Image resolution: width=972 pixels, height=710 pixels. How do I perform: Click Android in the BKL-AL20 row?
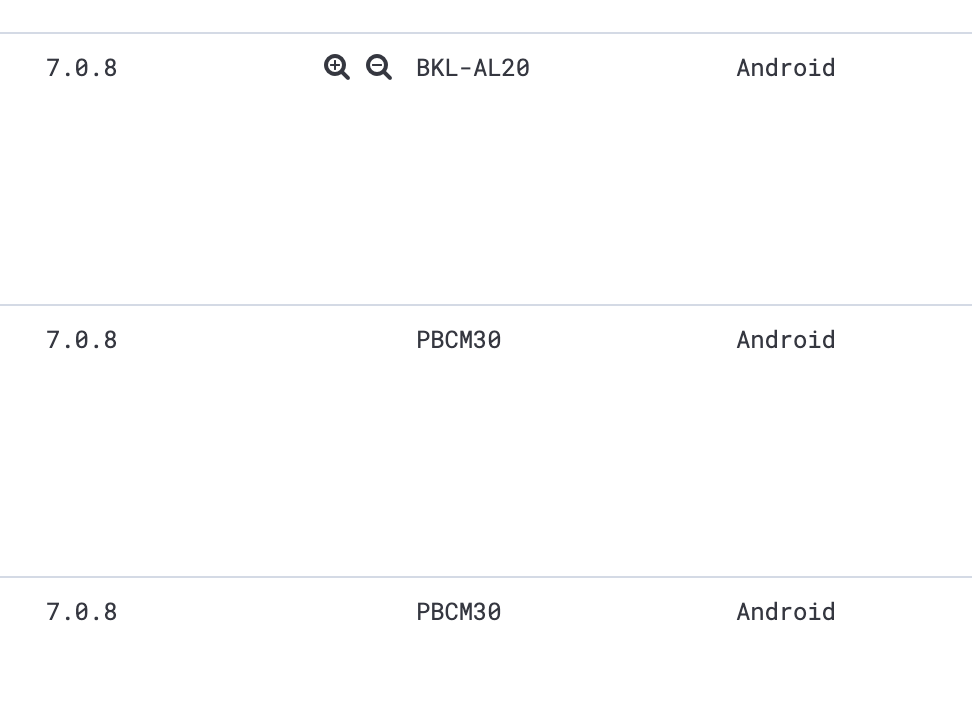[x=786, y=68]
